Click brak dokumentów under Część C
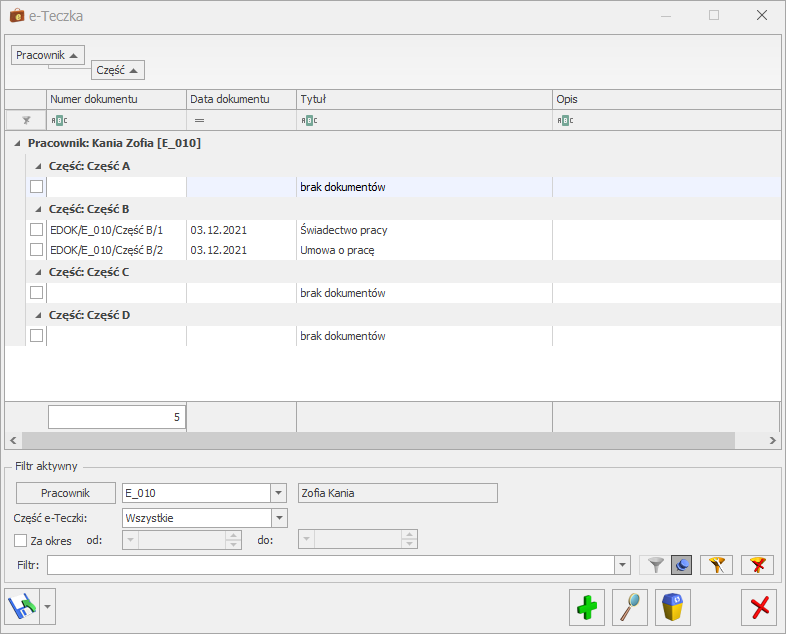Viewport: 786px width, 634px height. coord(342,293)
